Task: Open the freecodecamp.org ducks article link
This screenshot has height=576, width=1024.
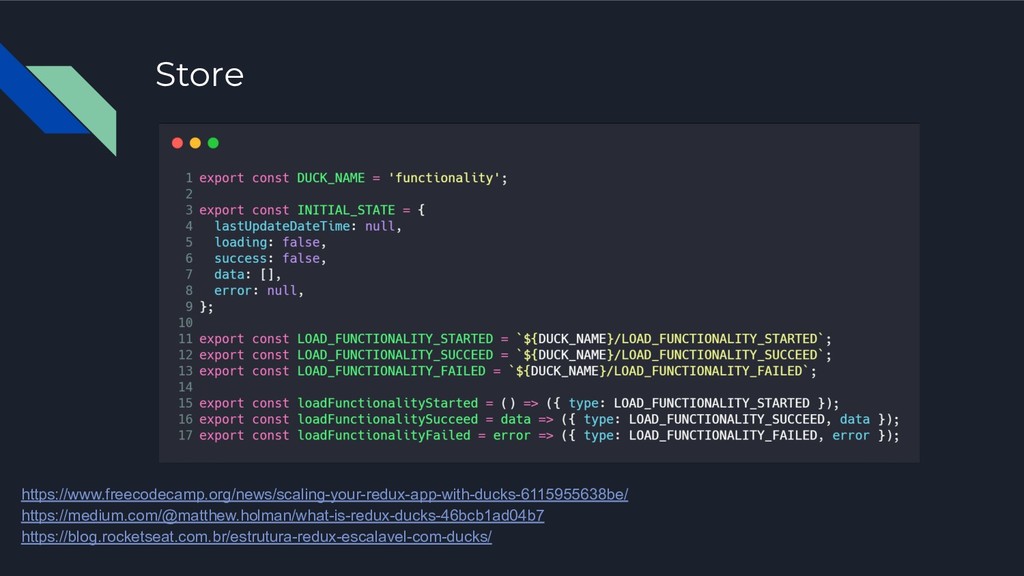Action: click(x=325, y=494)
